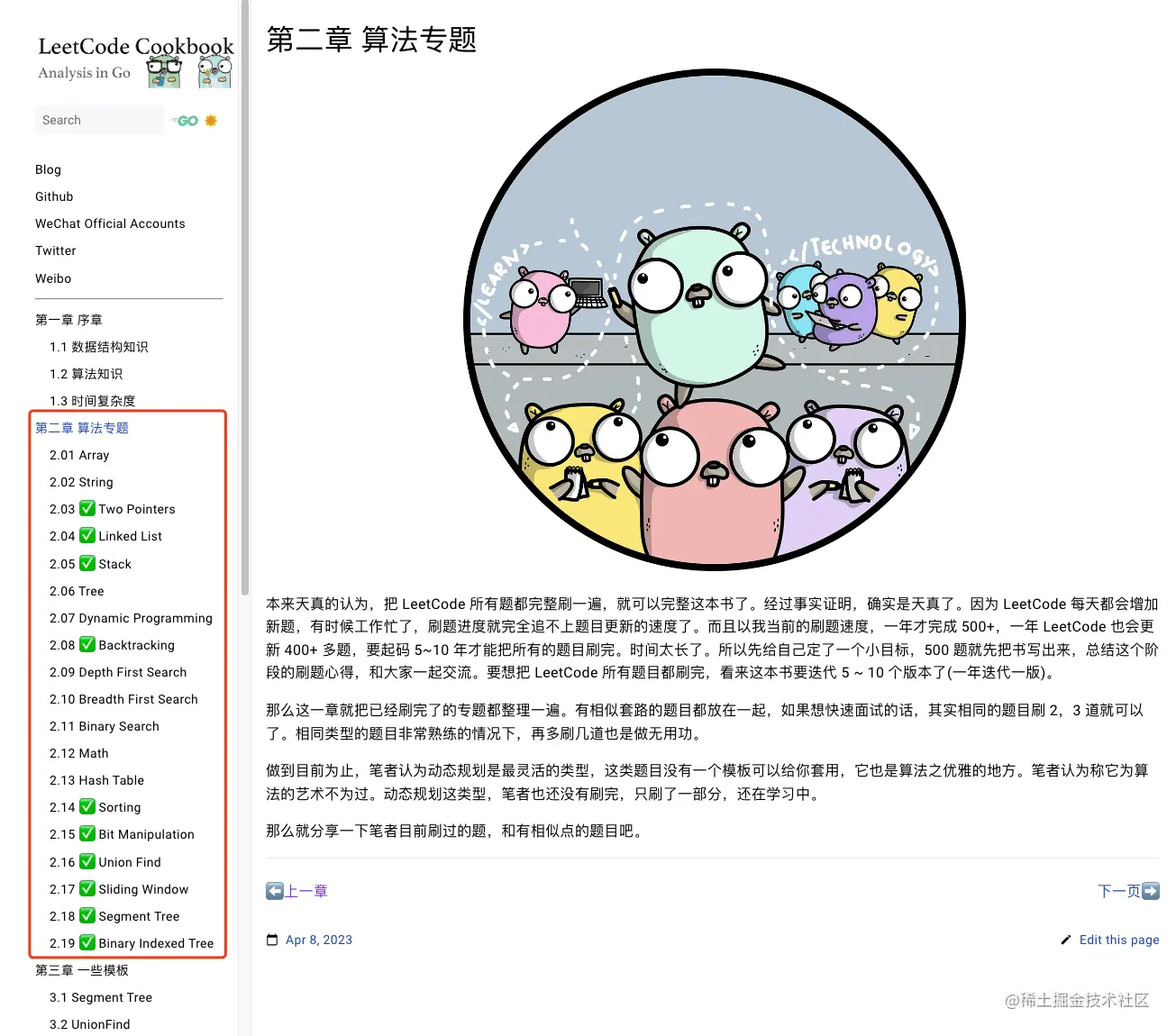Click the calendar icon beside the date
The image size is (1176, 1036).
coord(272,940)
